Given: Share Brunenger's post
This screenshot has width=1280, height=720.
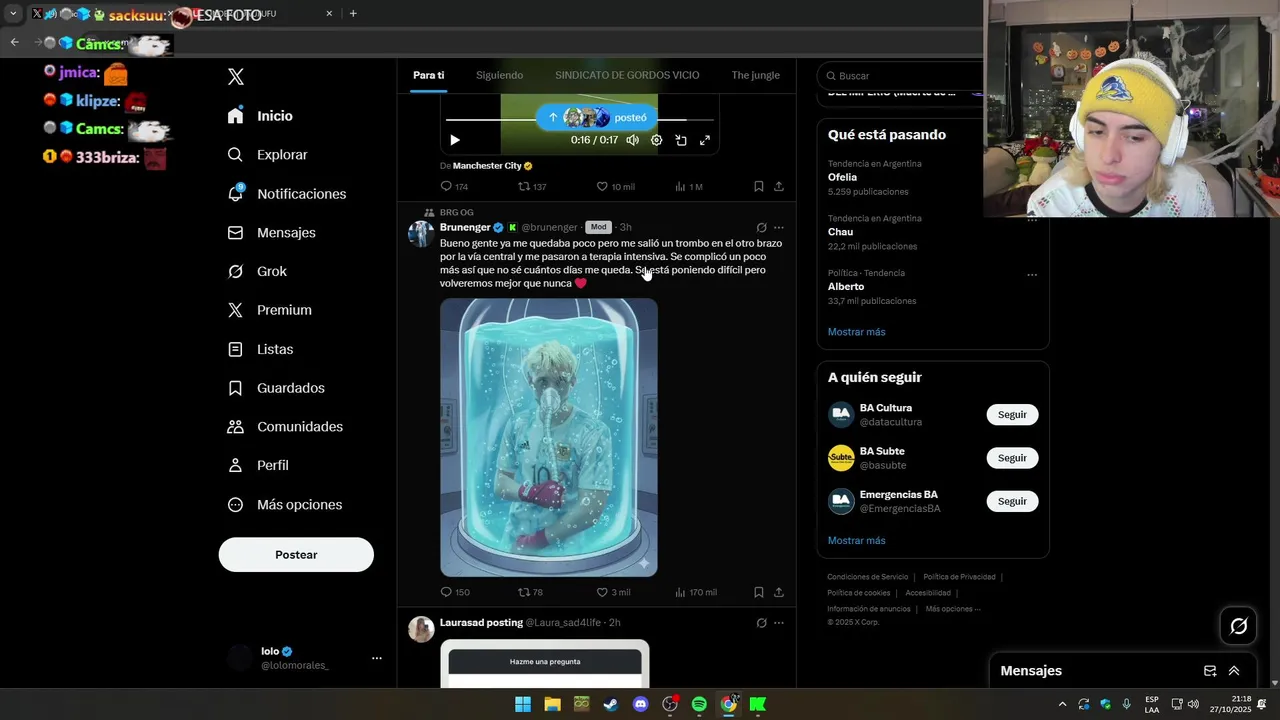Looking at the screenshot, I should point(778,592).
